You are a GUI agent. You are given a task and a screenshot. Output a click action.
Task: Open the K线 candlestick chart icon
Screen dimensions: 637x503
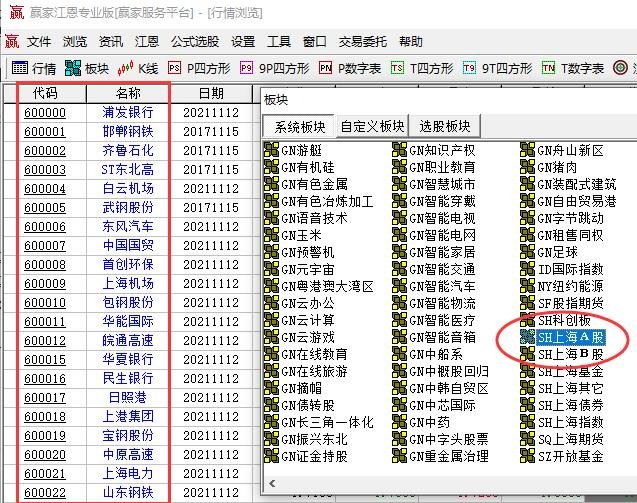126,68
